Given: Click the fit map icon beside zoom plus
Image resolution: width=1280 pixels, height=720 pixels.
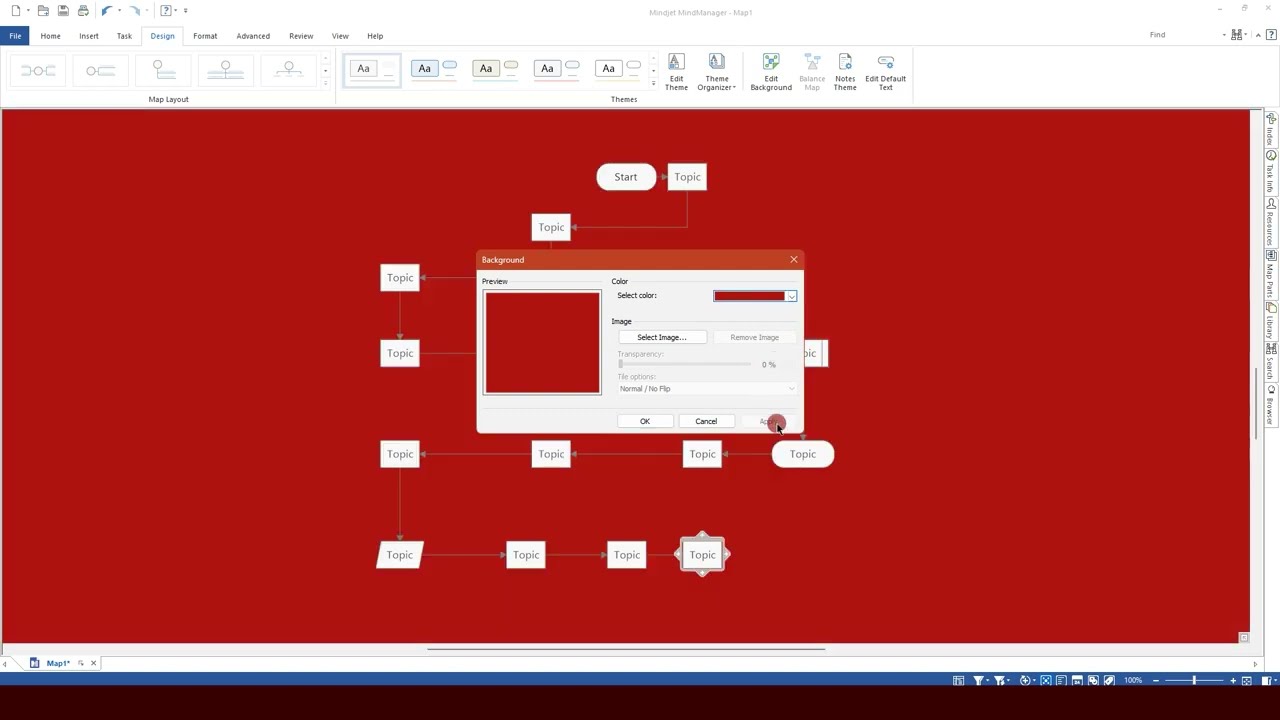Looking at the screenshot, I should point(1246,681).
